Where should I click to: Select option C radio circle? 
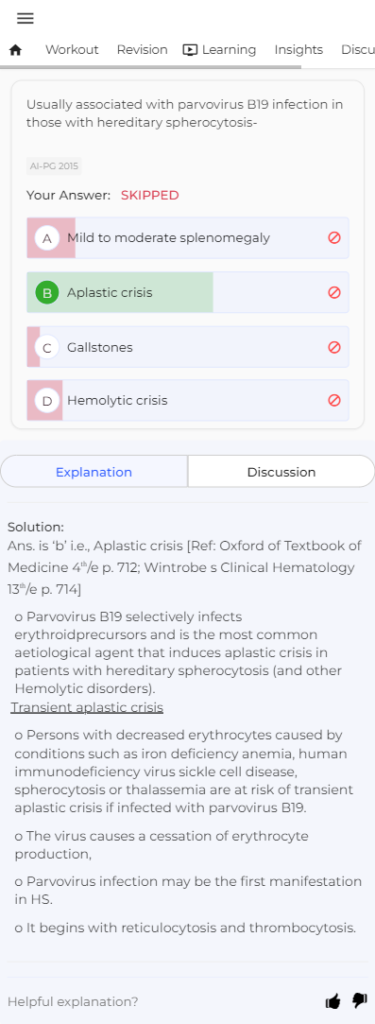tap(47, 348)
